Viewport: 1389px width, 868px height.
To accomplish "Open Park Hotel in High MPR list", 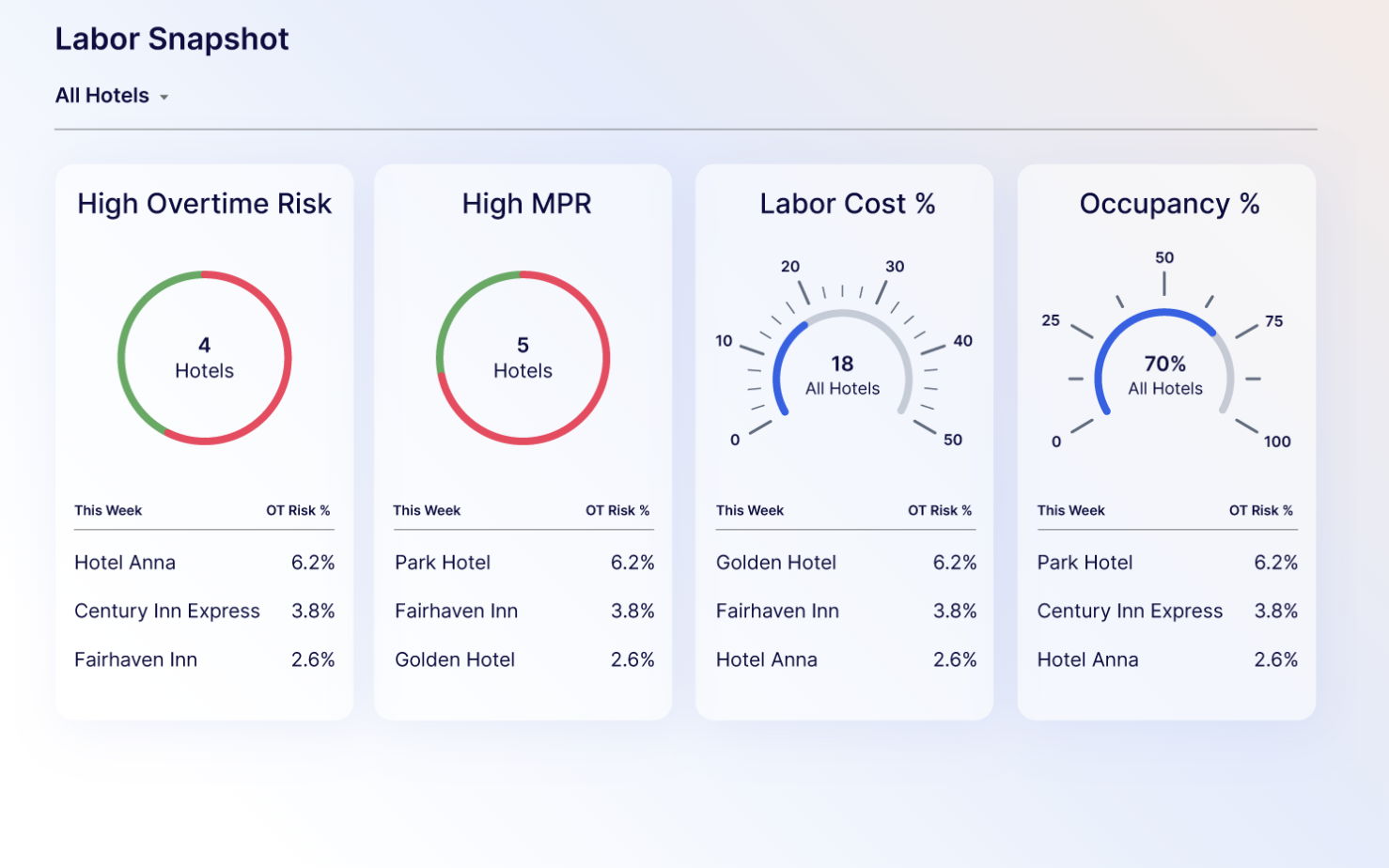I will click(443, 563).
